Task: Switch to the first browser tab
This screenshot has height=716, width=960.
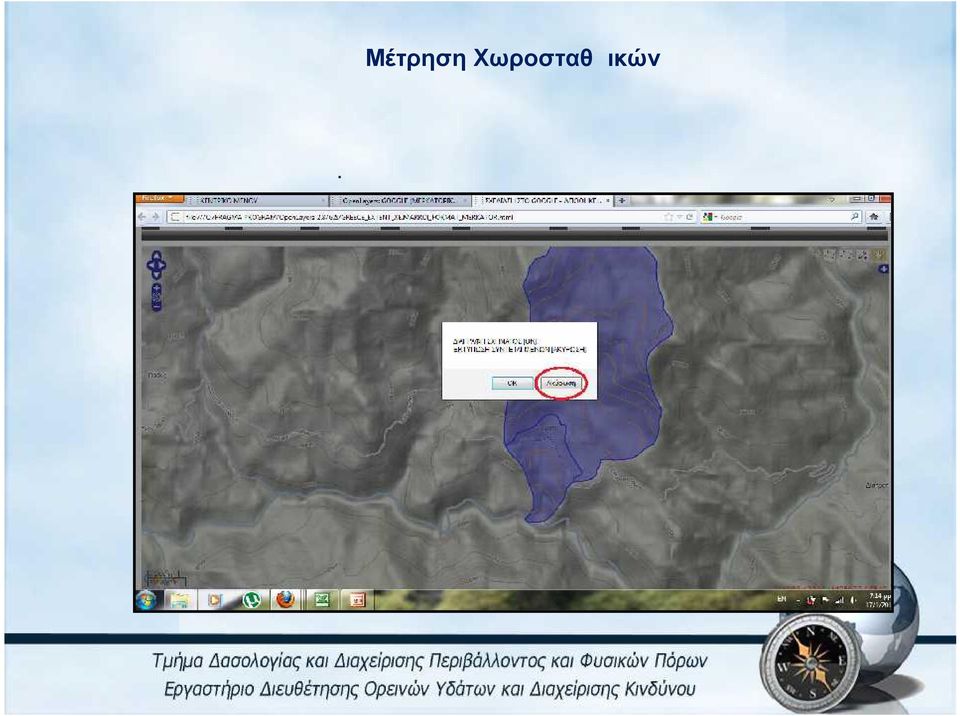Action: pos(256,200)
